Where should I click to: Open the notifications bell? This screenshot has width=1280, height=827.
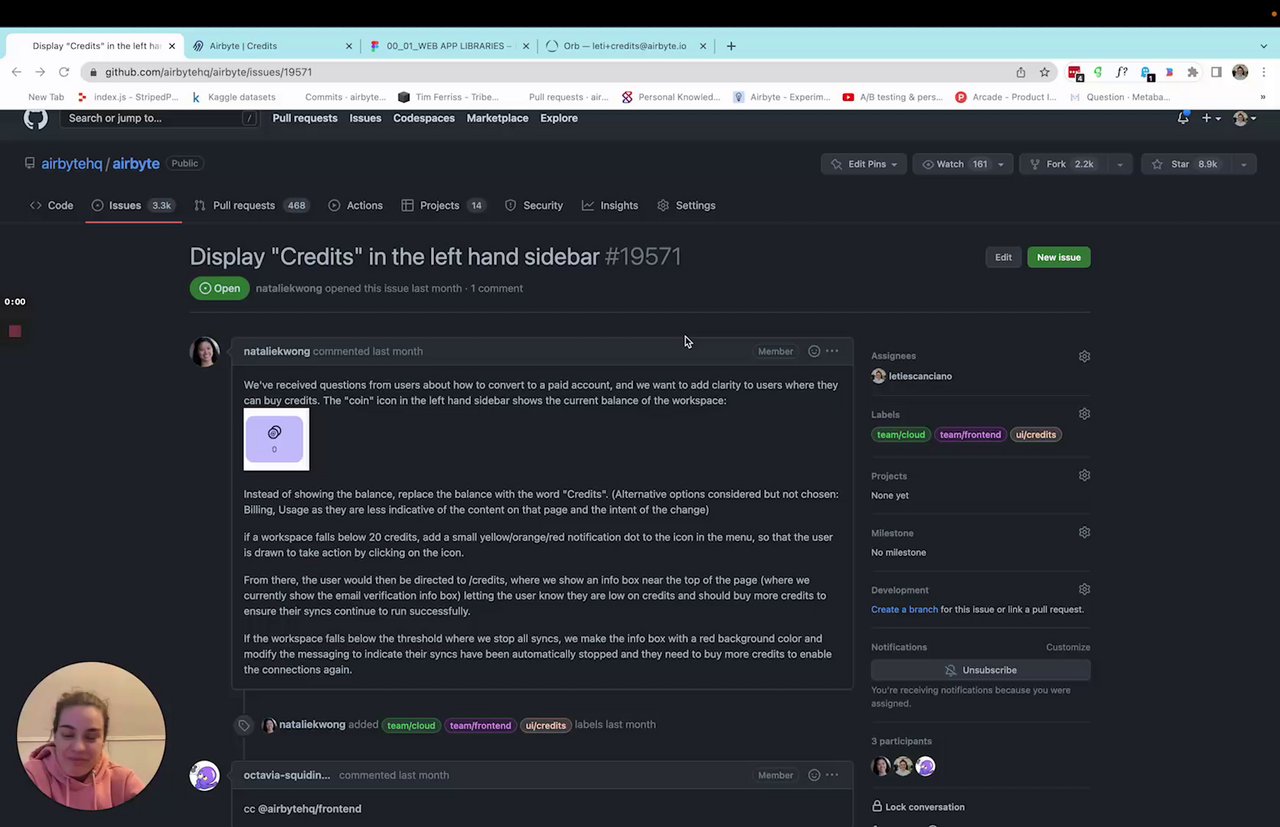(1183, 118)
